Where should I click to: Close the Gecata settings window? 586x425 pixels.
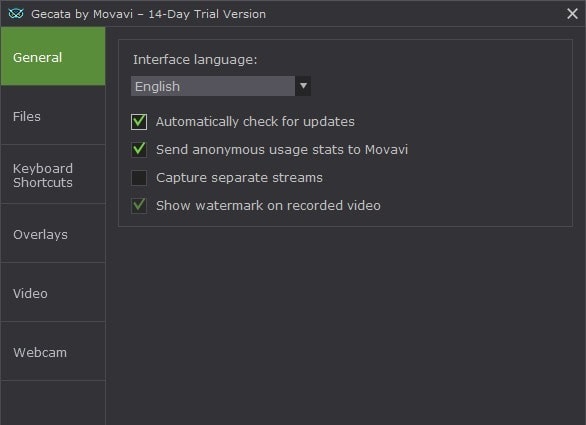coord(572,14)
